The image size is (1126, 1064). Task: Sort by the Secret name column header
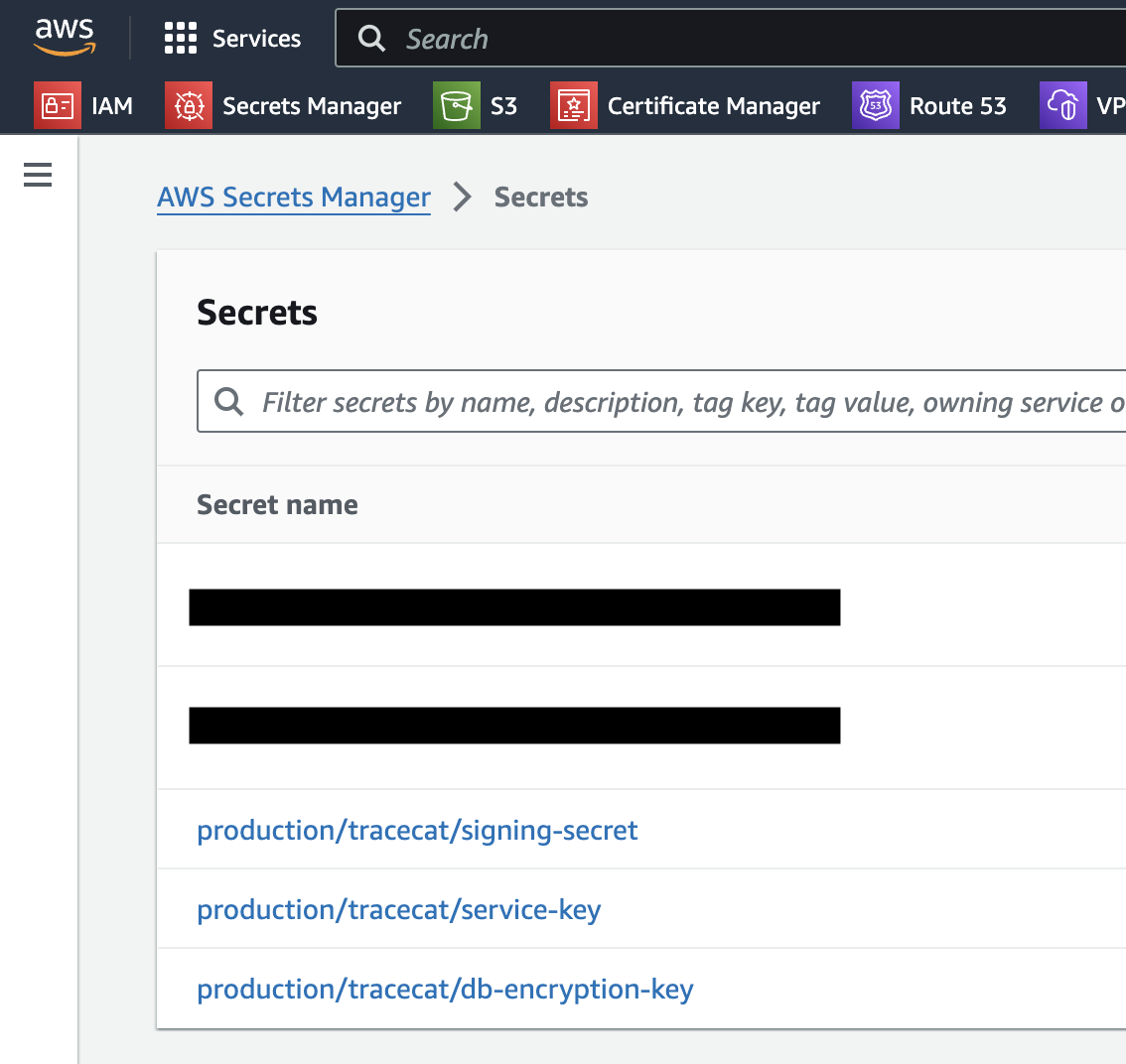(x=277, y=505)
